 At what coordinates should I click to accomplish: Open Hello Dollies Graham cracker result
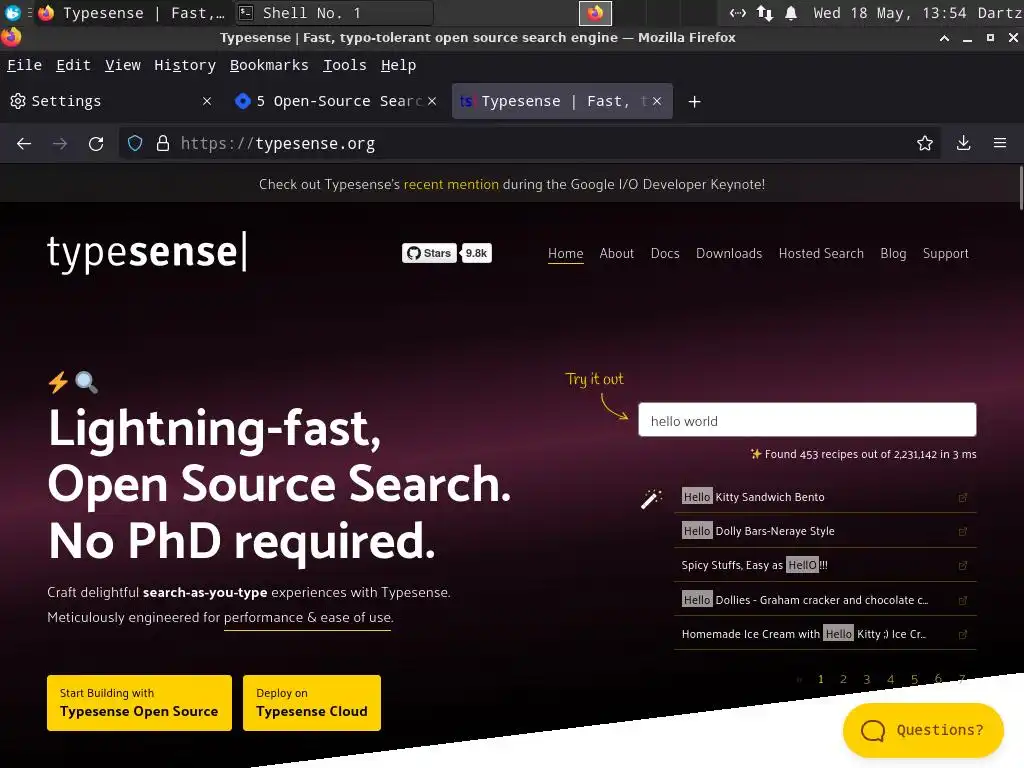point(805,600)
